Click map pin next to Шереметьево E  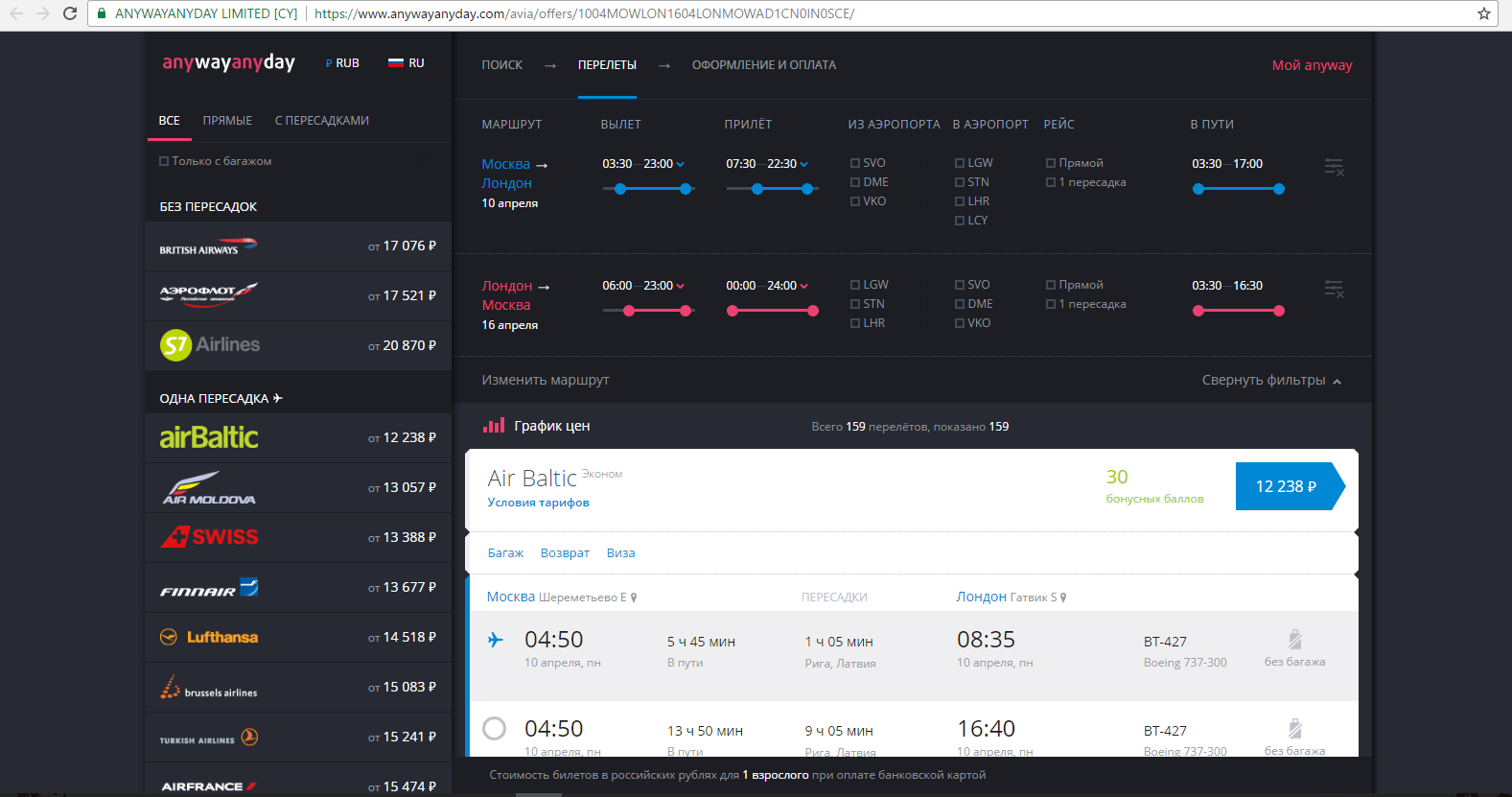click(634, 598)
